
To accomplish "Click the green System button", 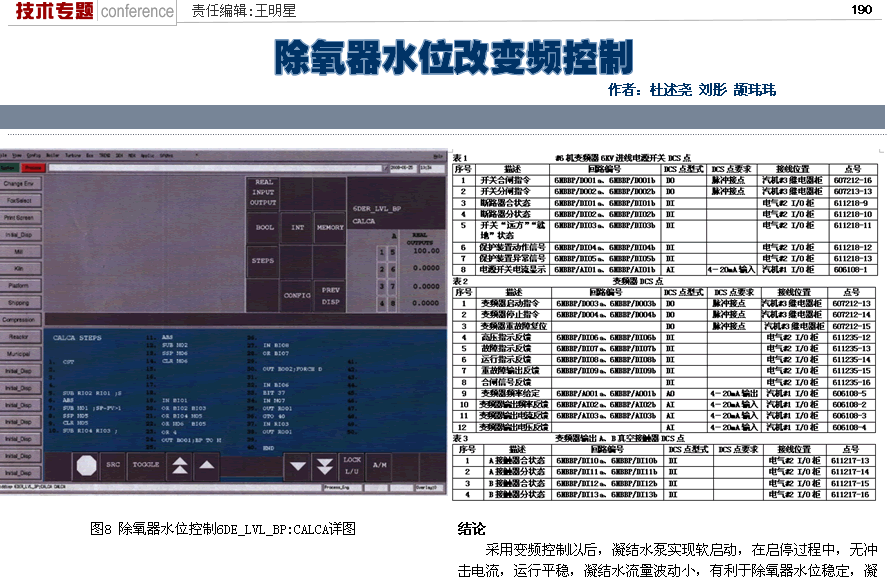I will click(8, 168).
